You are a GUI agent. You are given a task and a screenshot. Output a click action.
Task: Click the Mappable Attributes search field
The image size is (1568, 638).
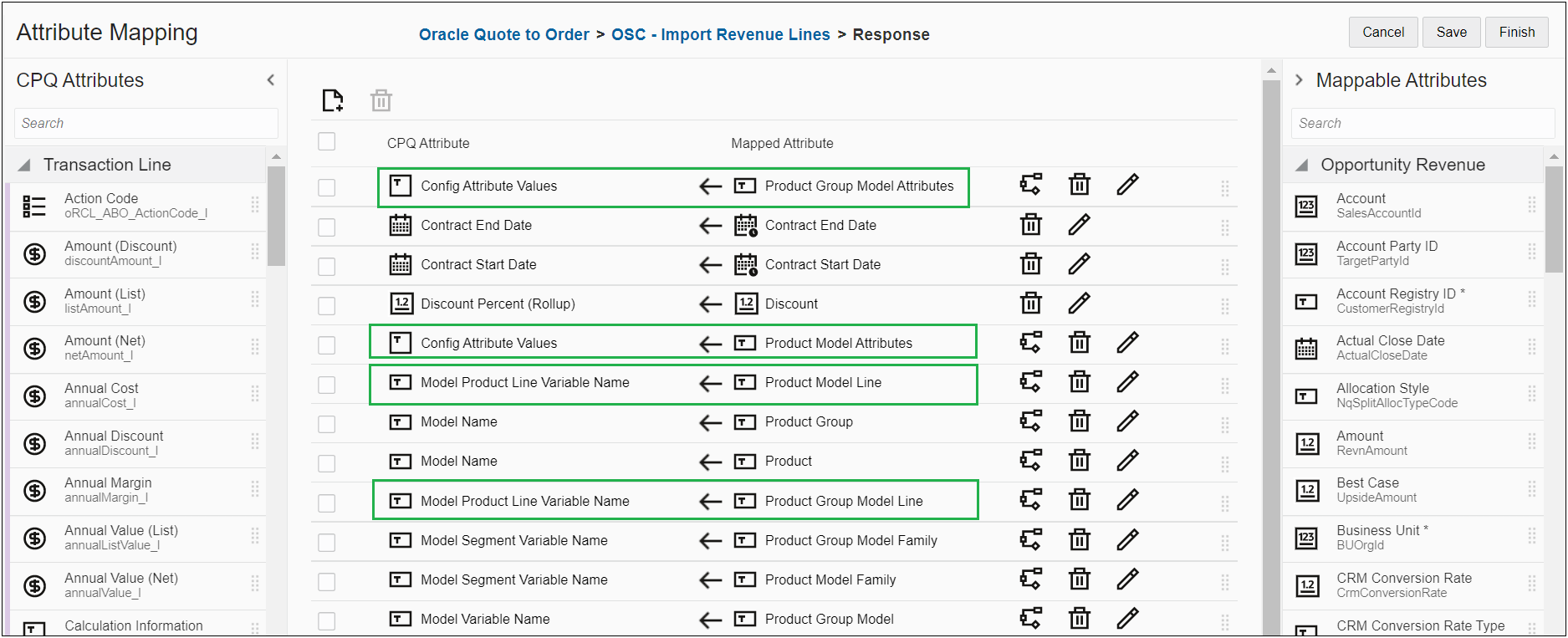pos(1422,123)
